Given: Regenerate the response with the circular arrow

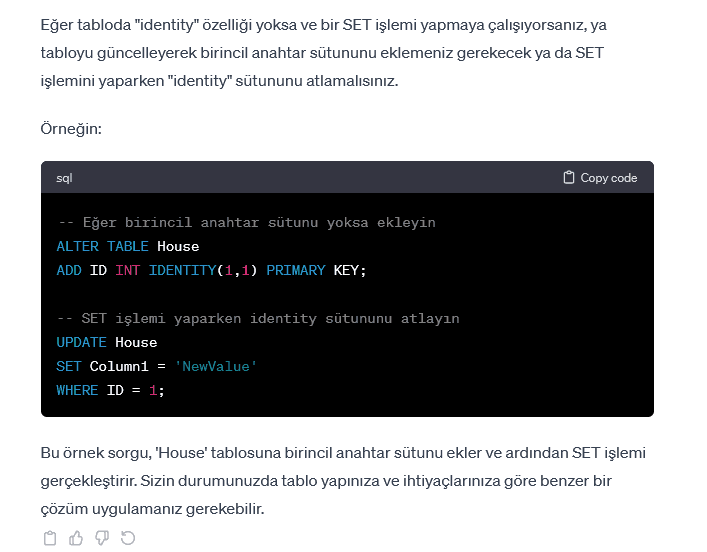Looking at the screenshot, I should click(128, 538).
